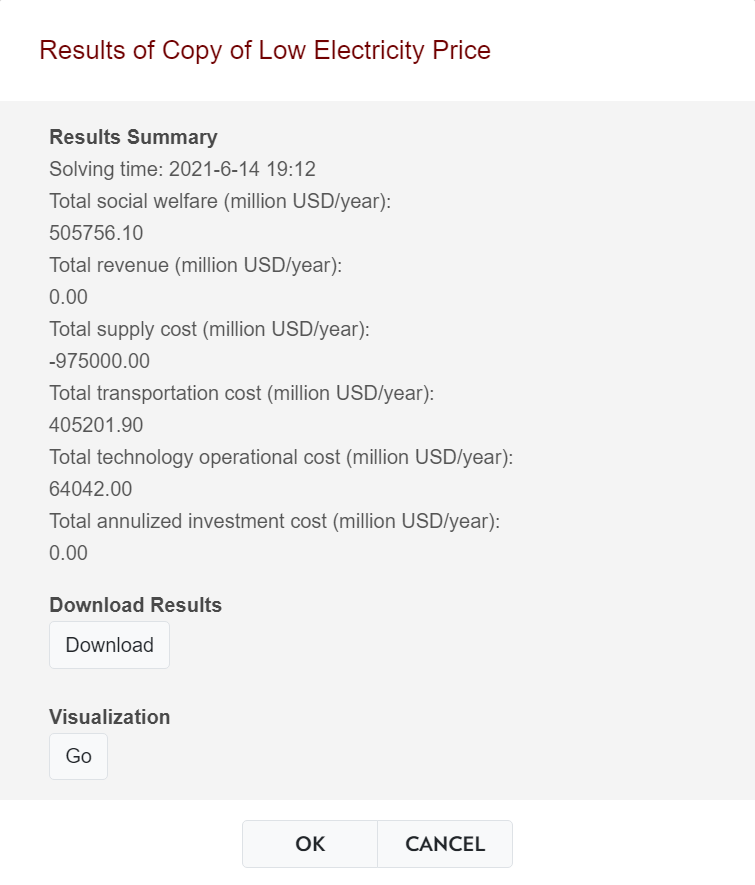Click the 'Total technology operational cost' label
This screenshot has width=755, height=885.
[x=281, y=457]
